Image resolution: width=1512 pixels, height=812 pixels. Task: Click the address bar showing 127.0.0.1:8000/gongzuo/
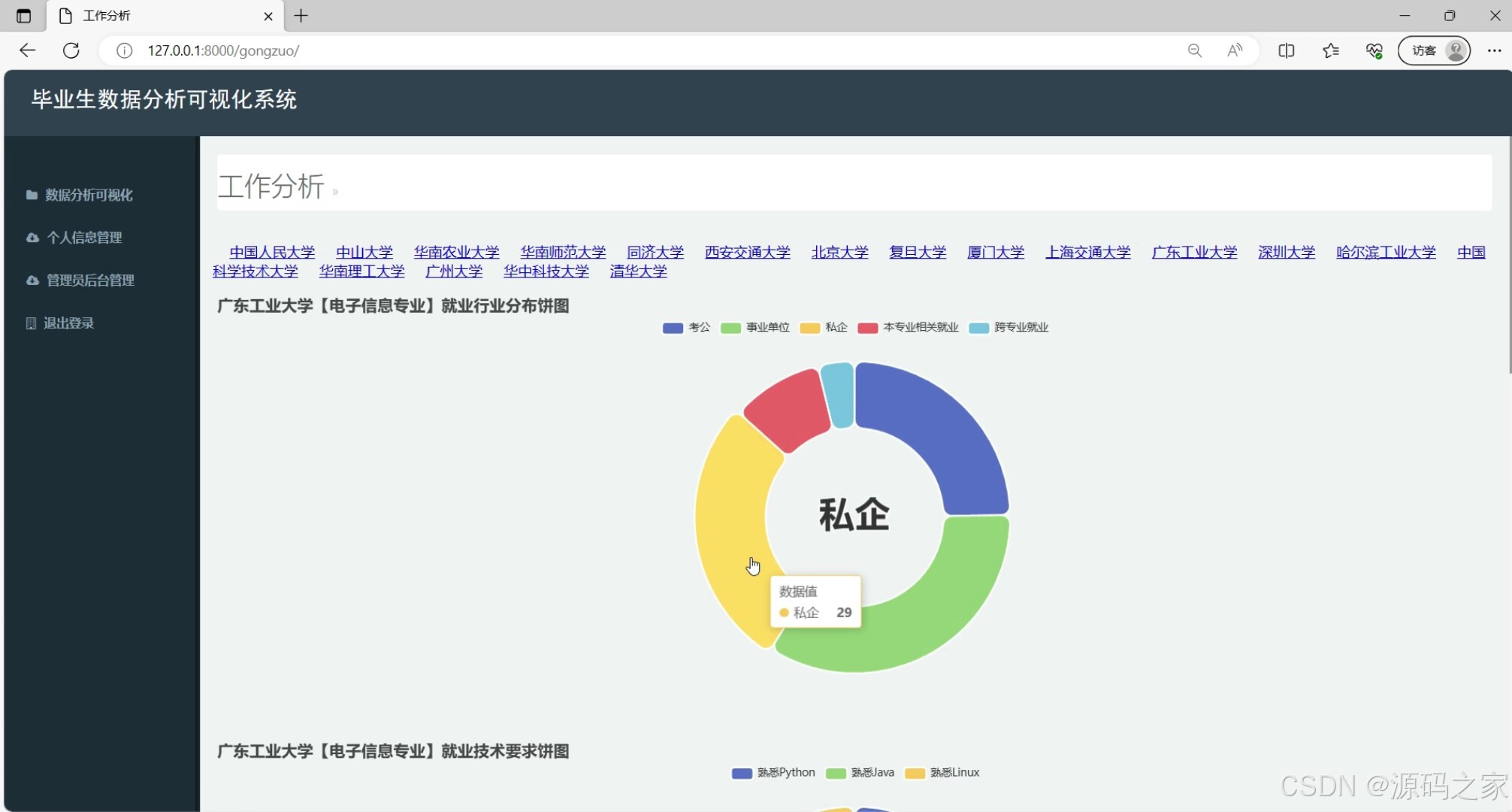tap(224, 50)
